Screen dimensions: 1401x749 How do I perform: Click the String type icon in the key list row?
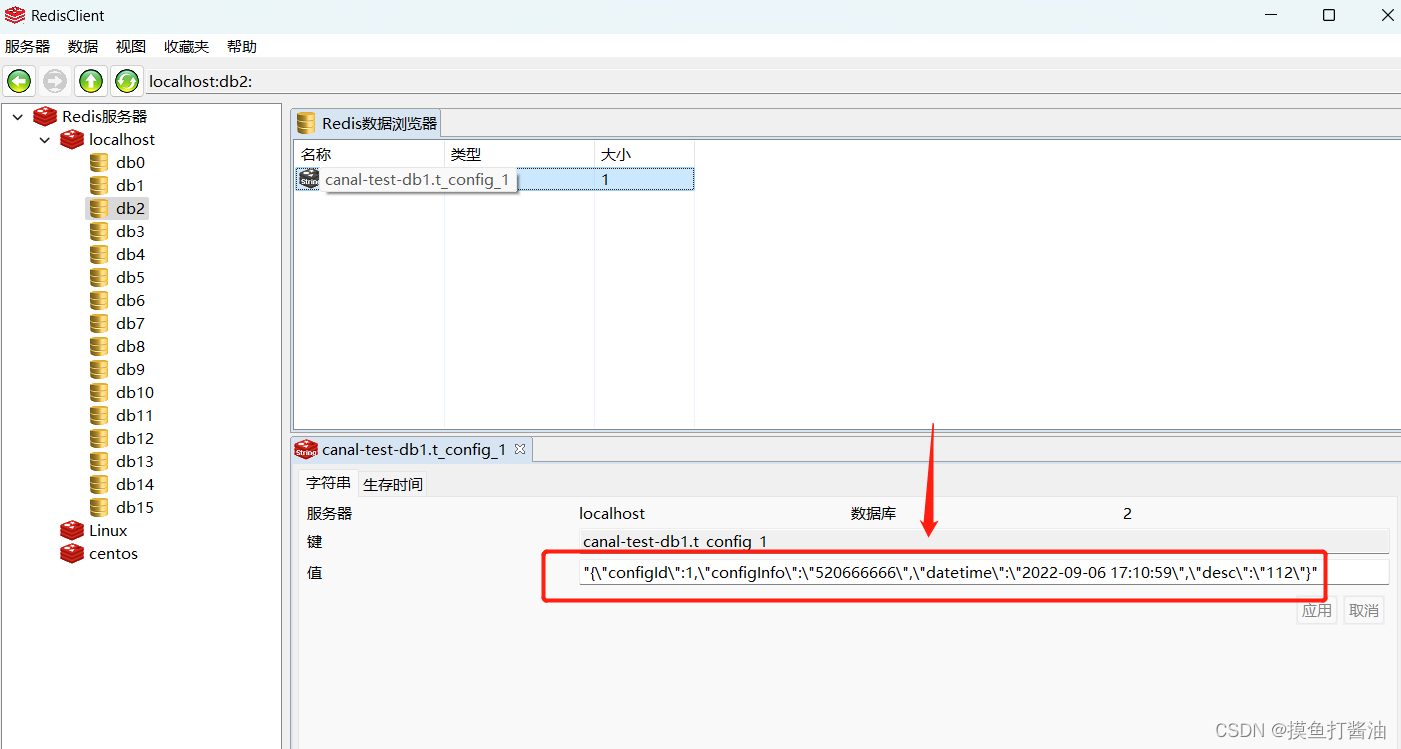pyautogui.click(x=309, y=179)
